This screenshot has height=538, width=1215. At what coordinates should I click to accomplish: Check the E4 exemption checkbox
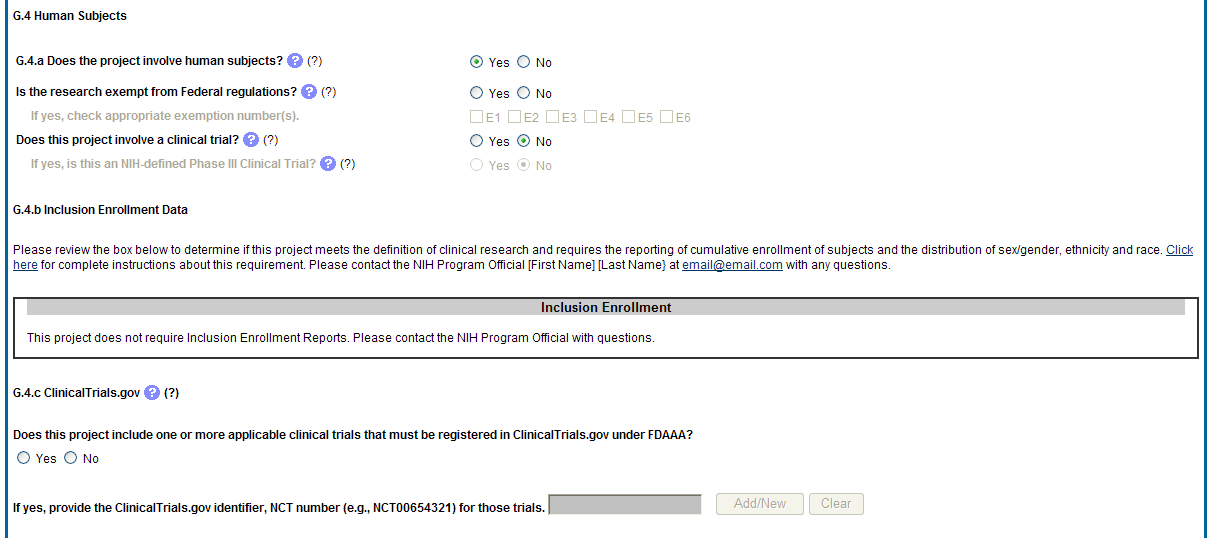click(591, 117)
